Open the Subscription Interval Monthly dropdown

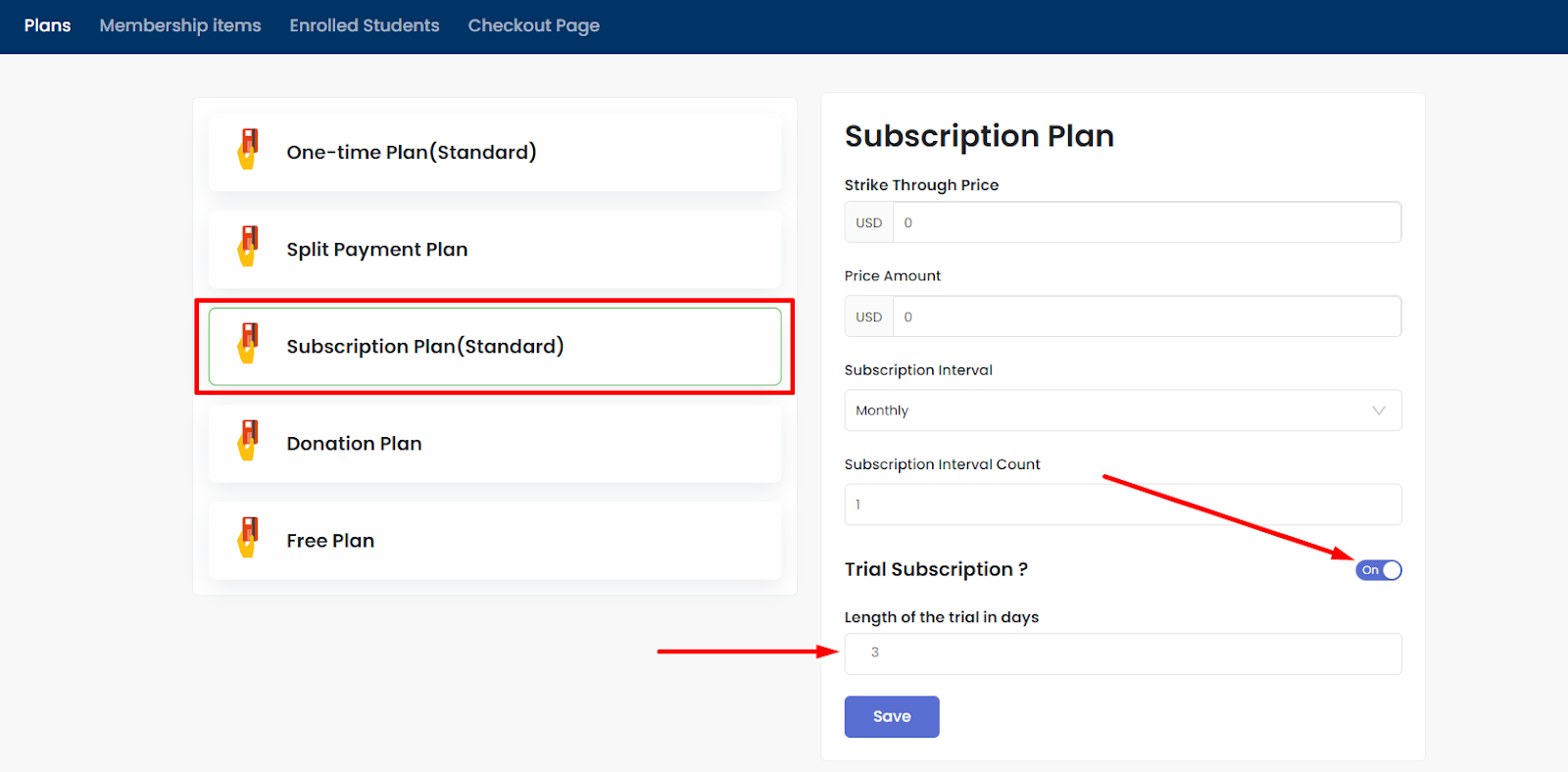coord(1123,410)
